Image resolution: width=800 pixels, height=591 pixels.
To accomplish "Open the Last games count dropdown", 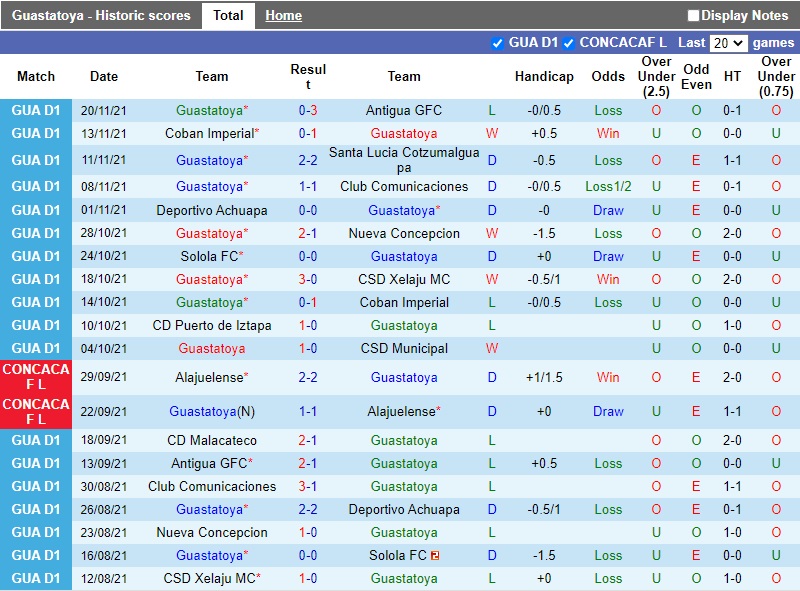I will tap(728, 43).
